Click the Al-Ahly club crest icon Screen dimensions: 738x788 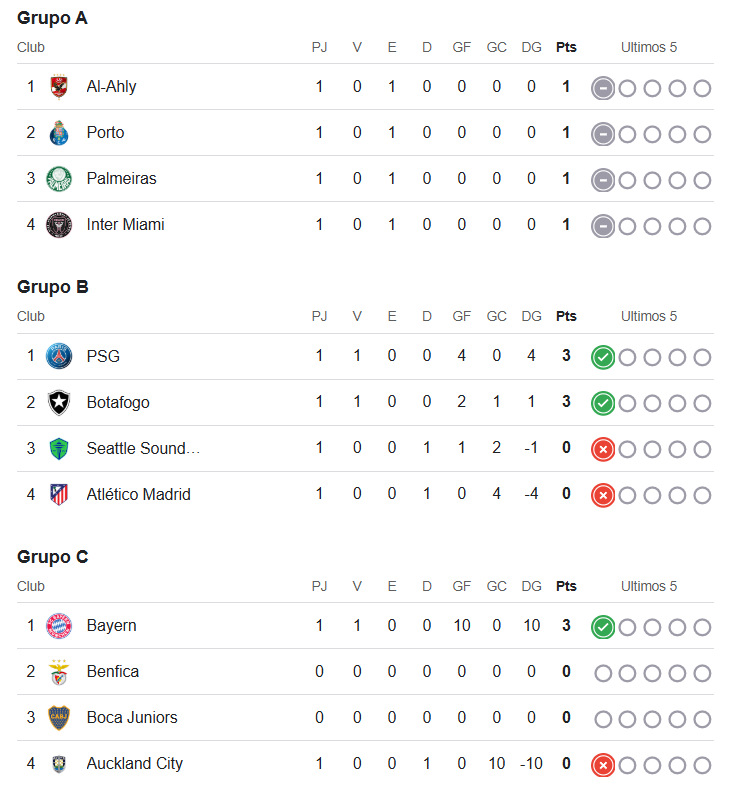click(x=59, y=87)
